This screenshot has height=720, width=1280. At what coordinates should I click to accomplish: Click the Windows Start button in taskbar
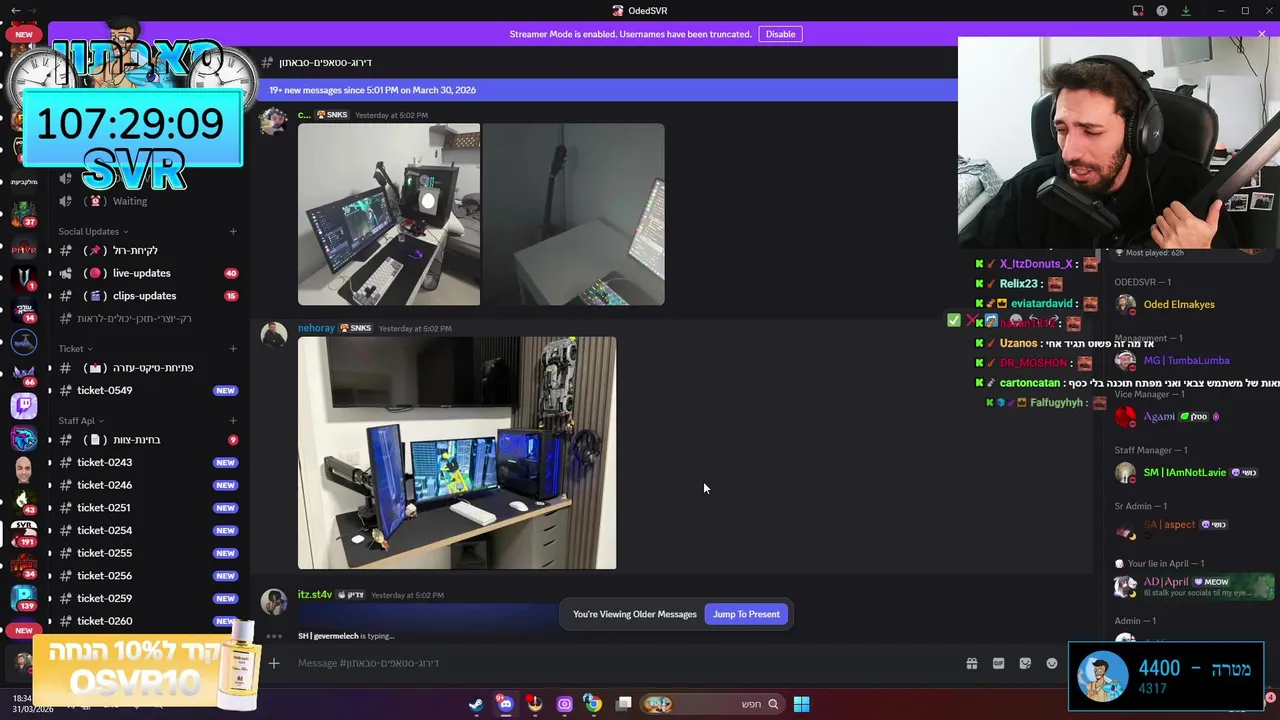801,704
